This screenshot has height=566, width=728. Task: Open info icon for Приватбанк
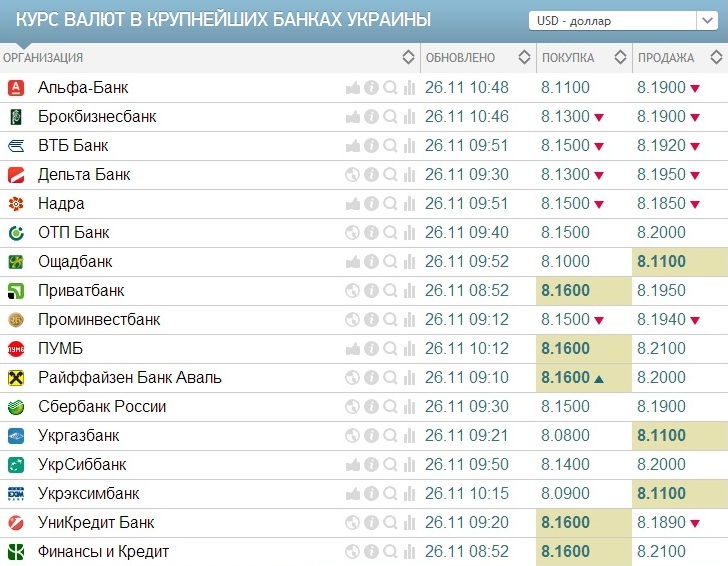371,291
